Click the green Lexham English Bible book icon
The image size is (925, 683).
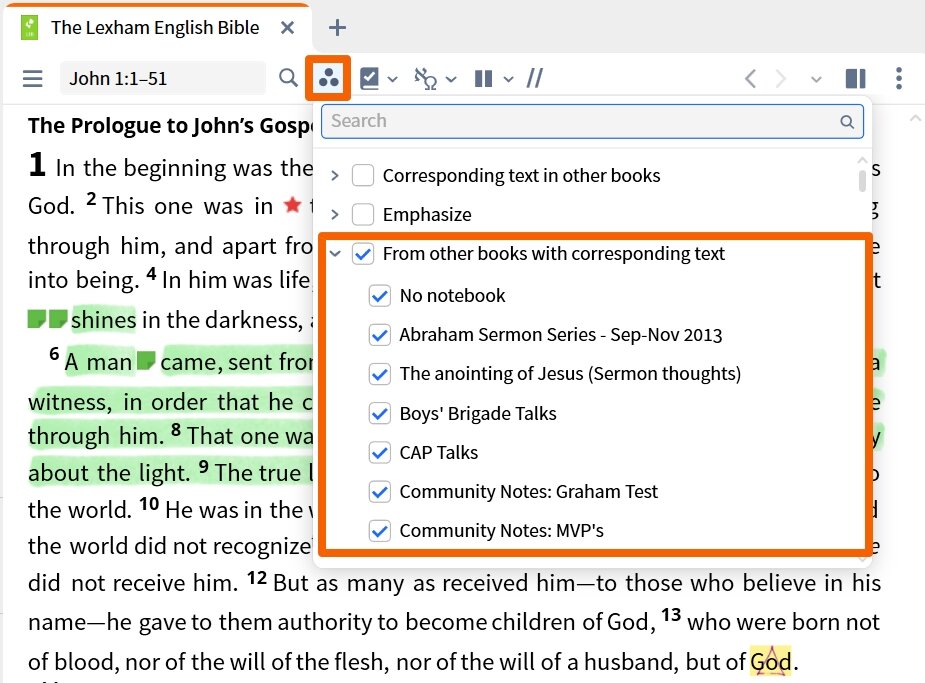pyautogui.click(x=29, y=28)
